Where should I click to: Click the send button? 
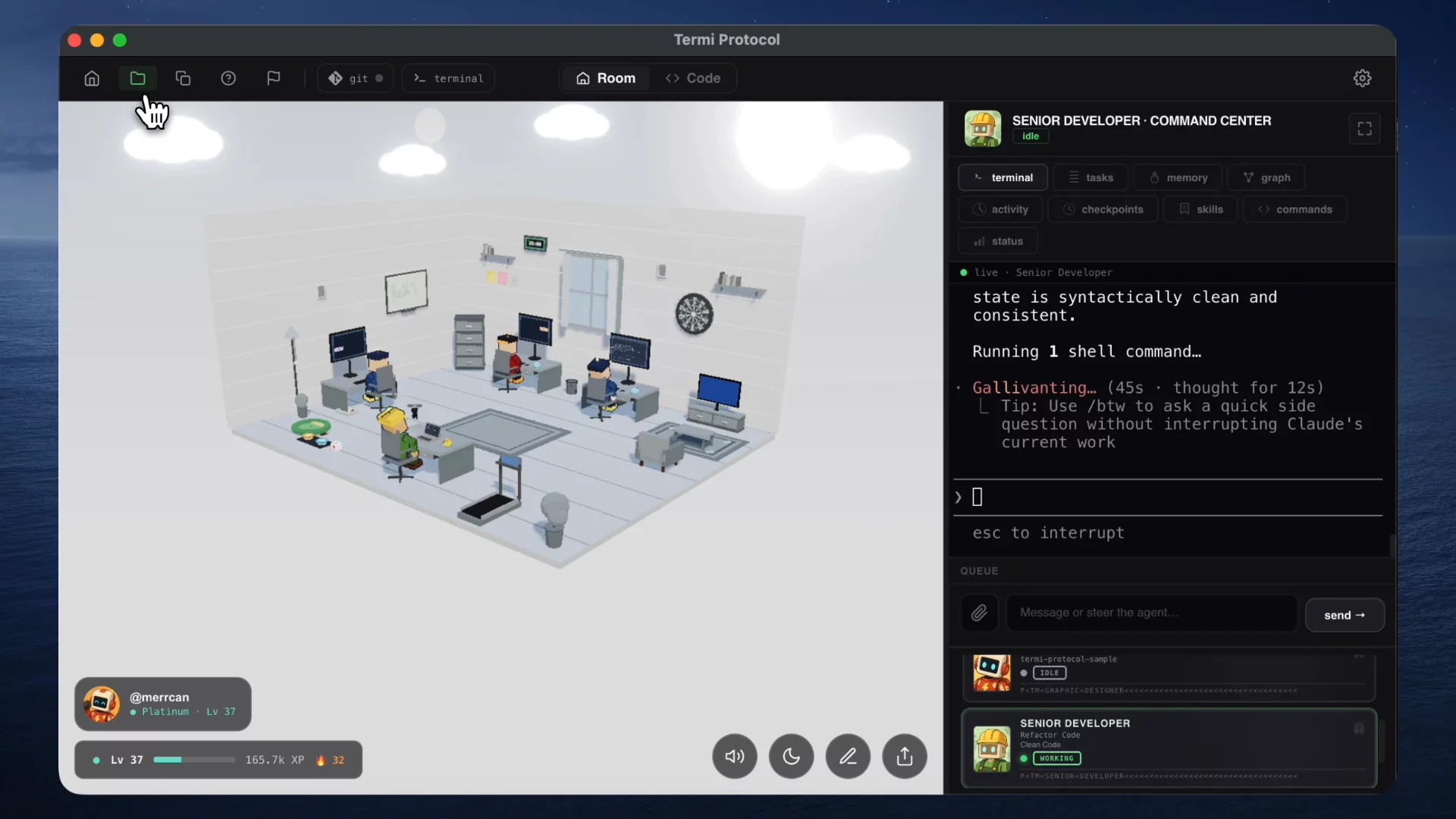[x=1345, y=615]
